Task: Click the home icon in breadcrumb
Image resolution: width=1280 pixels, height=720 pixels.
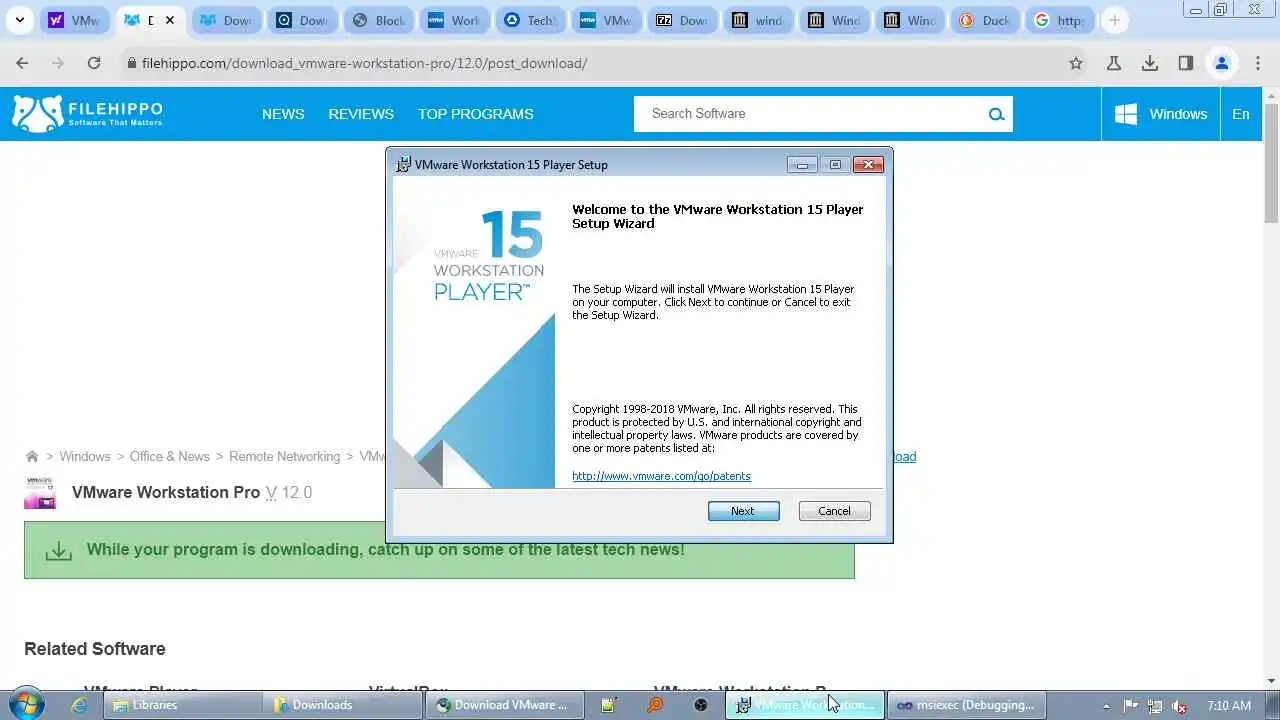Action: (32, 457)
